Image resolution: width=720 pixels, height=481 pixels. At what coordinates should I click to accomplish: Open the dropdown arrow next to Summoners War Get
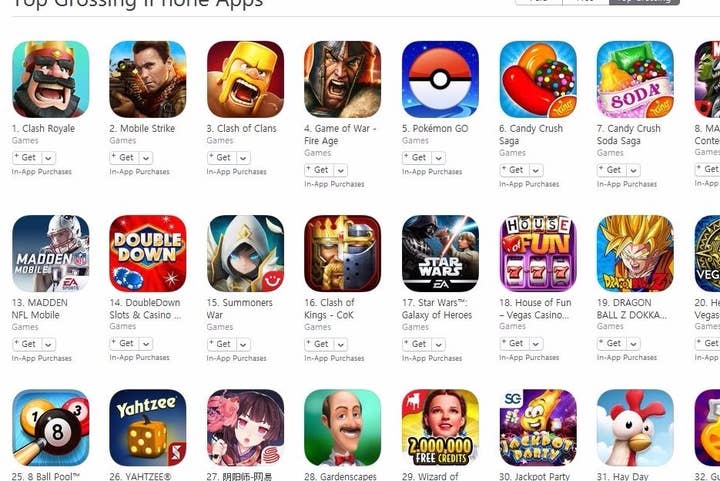click(243, 344)
